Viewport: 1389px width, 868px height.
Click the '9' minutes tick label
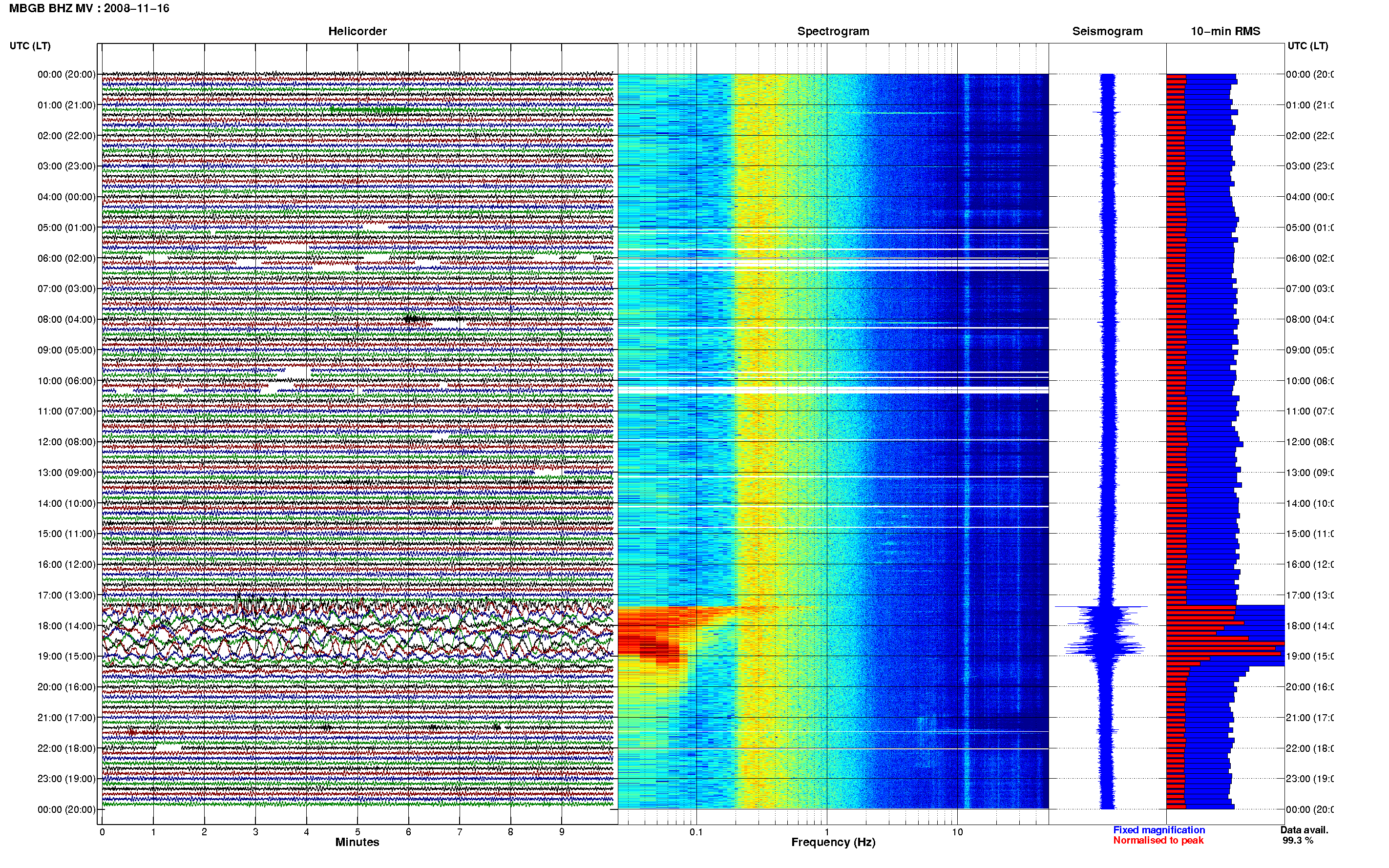pyautogui.click(x=562, y=832)
